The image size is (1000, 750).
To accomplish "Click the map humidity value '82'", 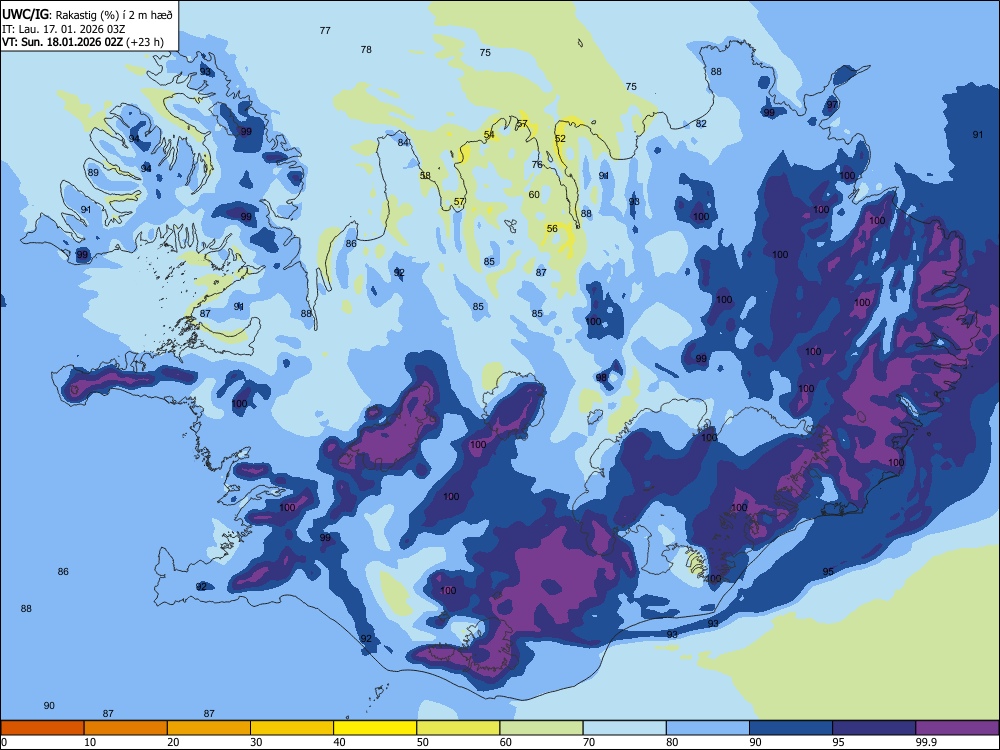I will click(x=702, y=124).
